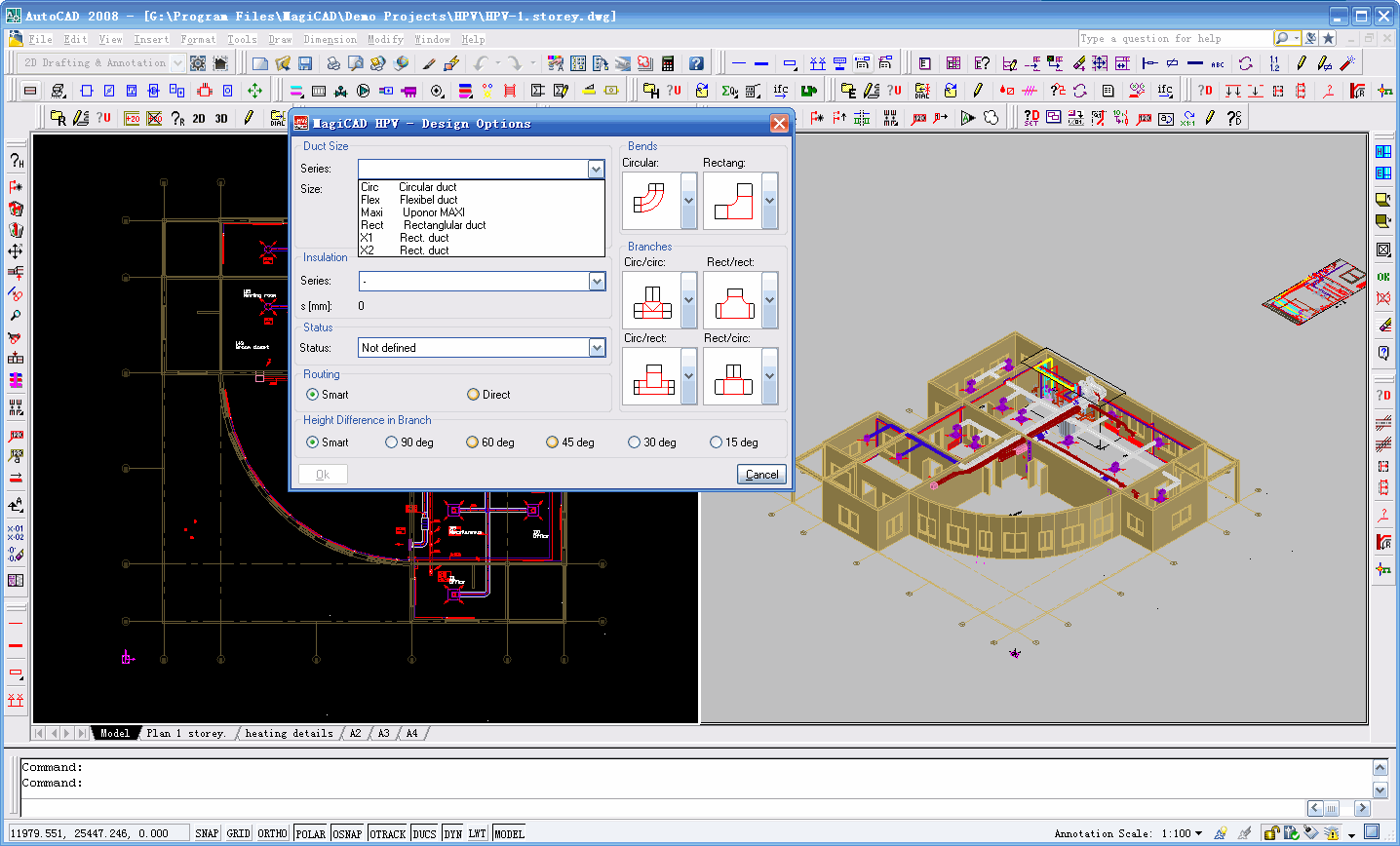Image resolution: width=1400 pixels, height=846 pixels.
Task: Click the cloud revision icon
Action: (x=992, y=118)
